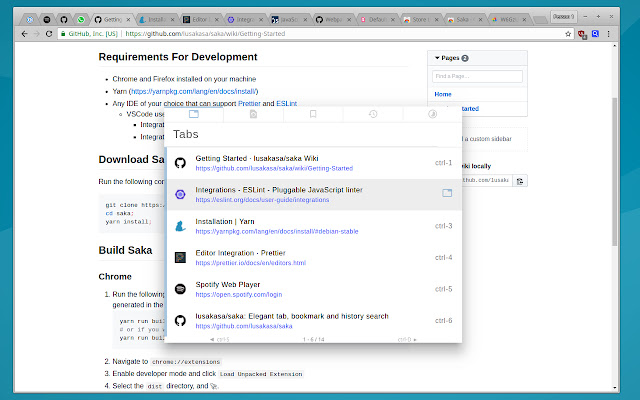Open Saka recently closed mode icon

pos(254,115)
